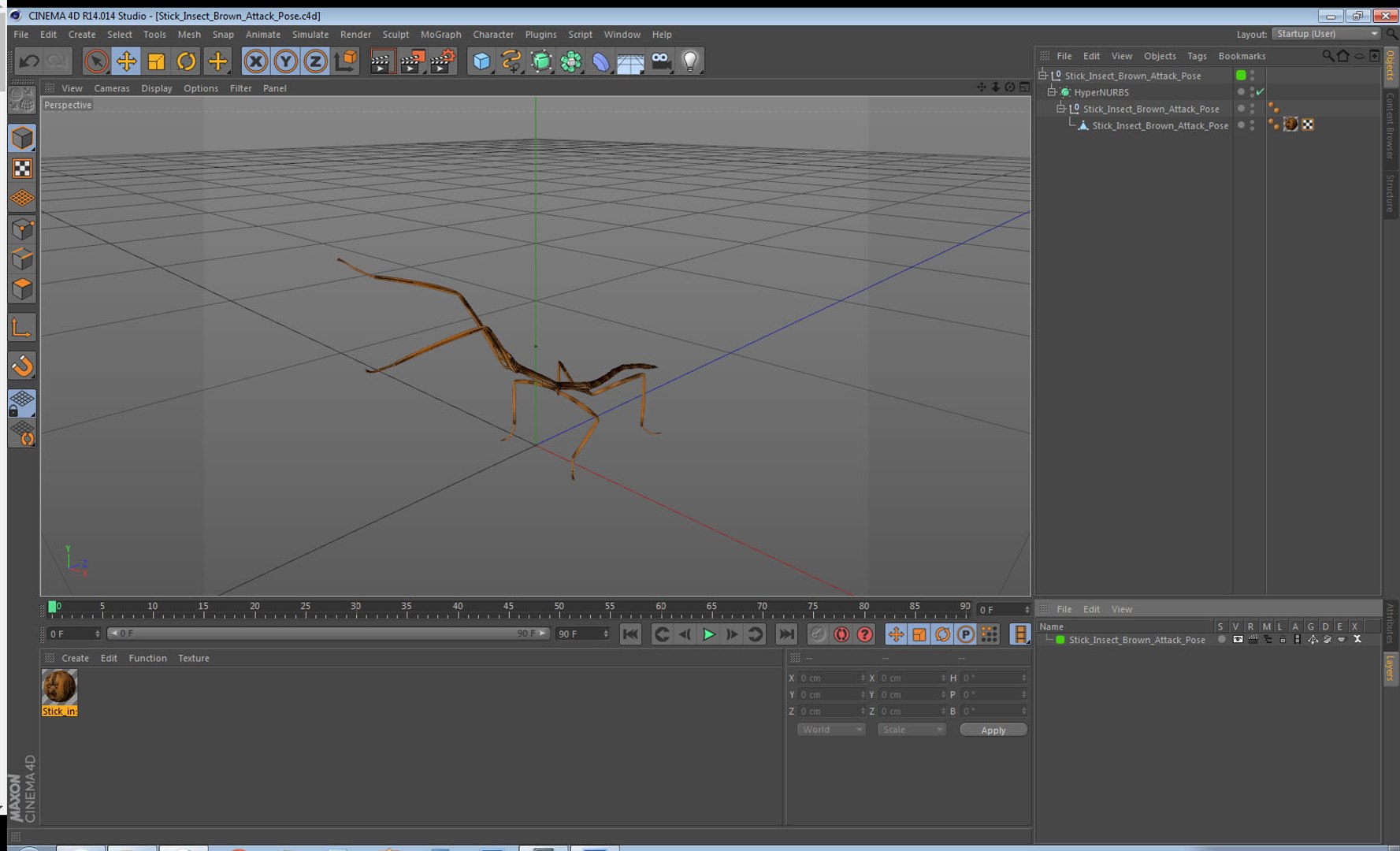Render the active view
The height and width of the screenshot is (851, 1400).
point(382,61)
